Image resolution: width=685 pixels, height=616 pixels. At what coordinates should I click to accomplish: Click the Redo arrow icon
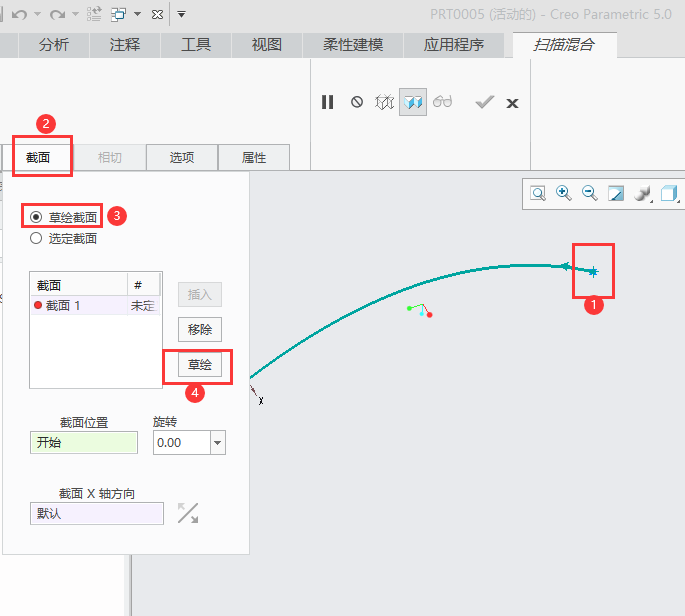point(57,14)
